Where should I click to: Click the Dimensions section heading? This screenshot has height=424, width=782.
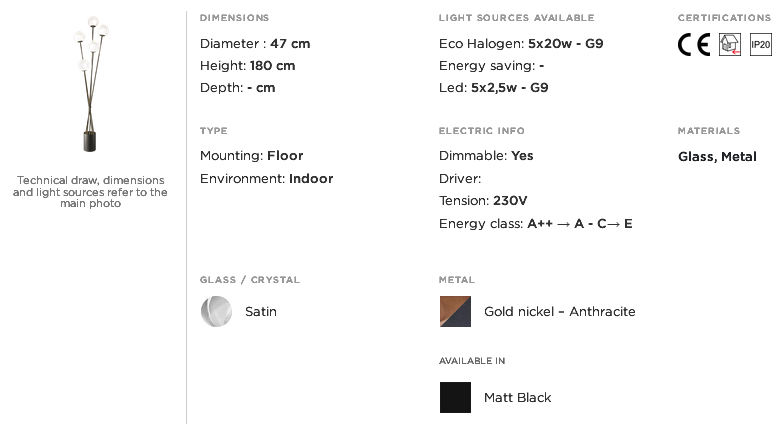(x=234, y=18)
